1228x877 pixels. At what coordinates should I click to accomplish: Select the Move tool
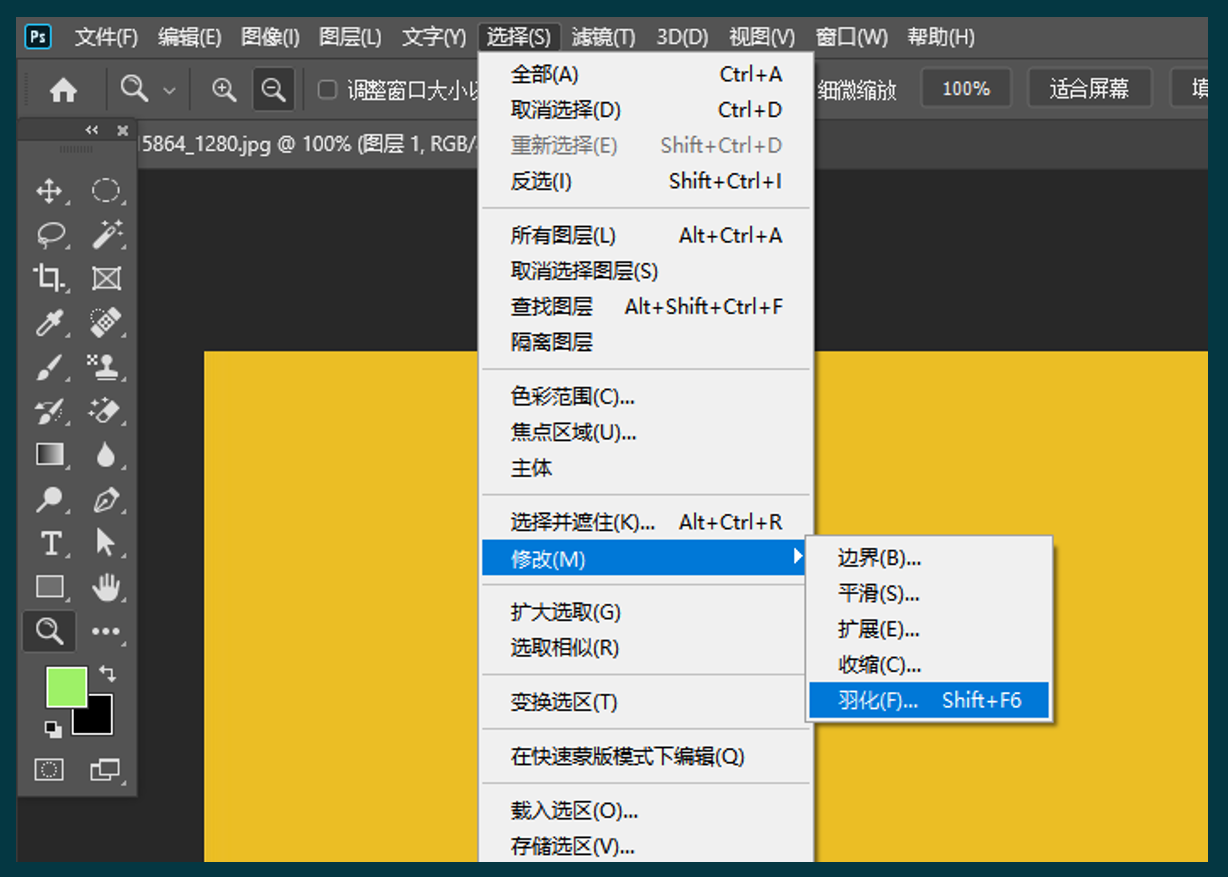pyautogui.click(x=49, y=191)
